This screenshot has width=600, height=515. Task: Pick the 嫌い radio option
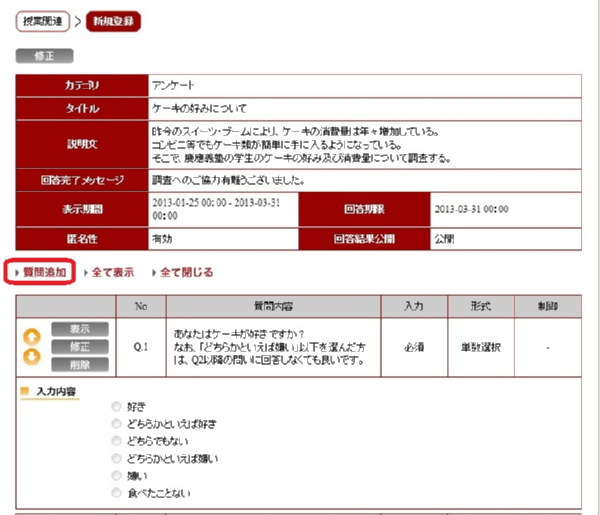pos(117,475)
